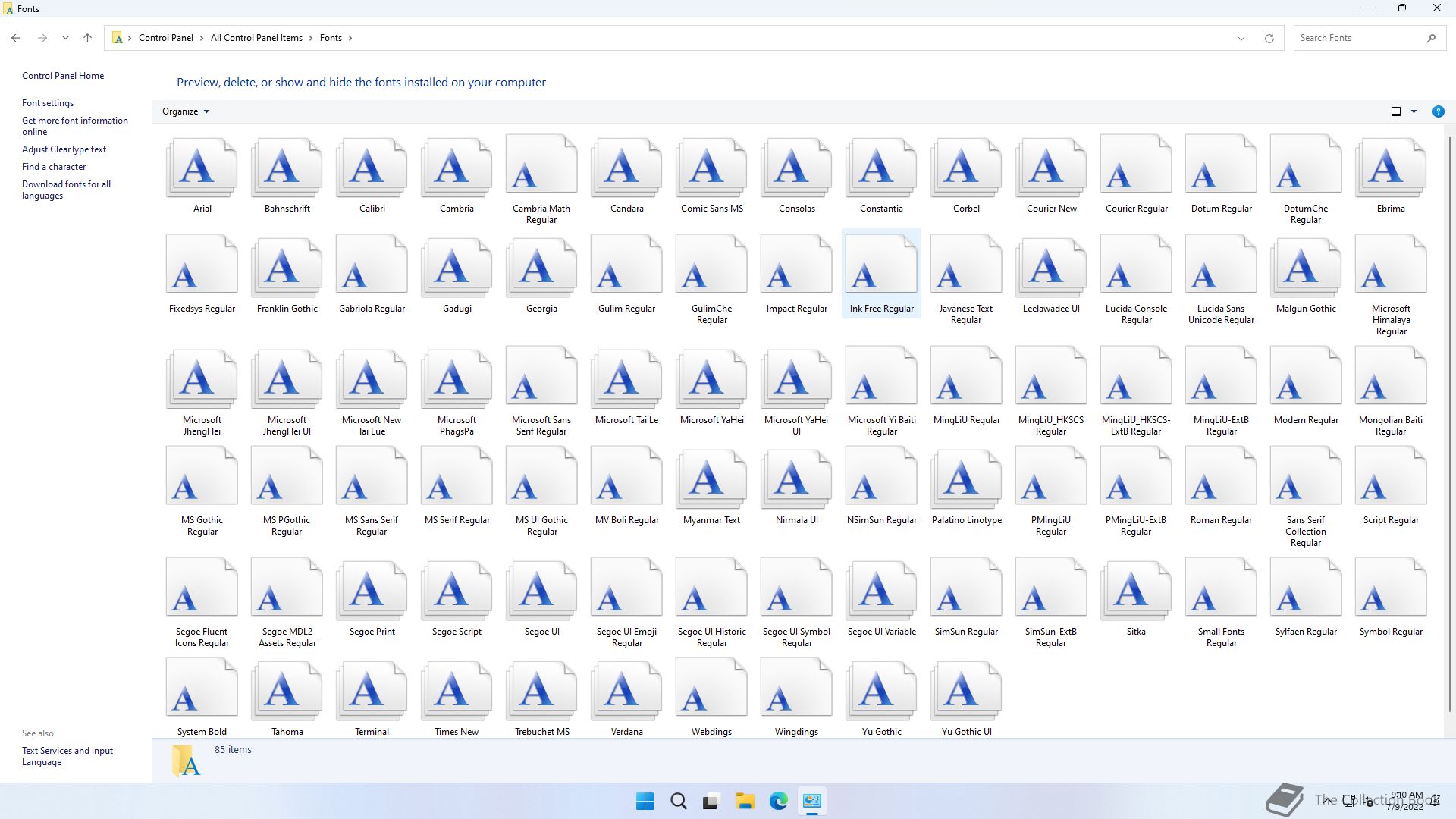Expand chevron after Fonts breadcrumb
Screen dimensions: 1456x819
pyautogui.click(x=350, y=38)
